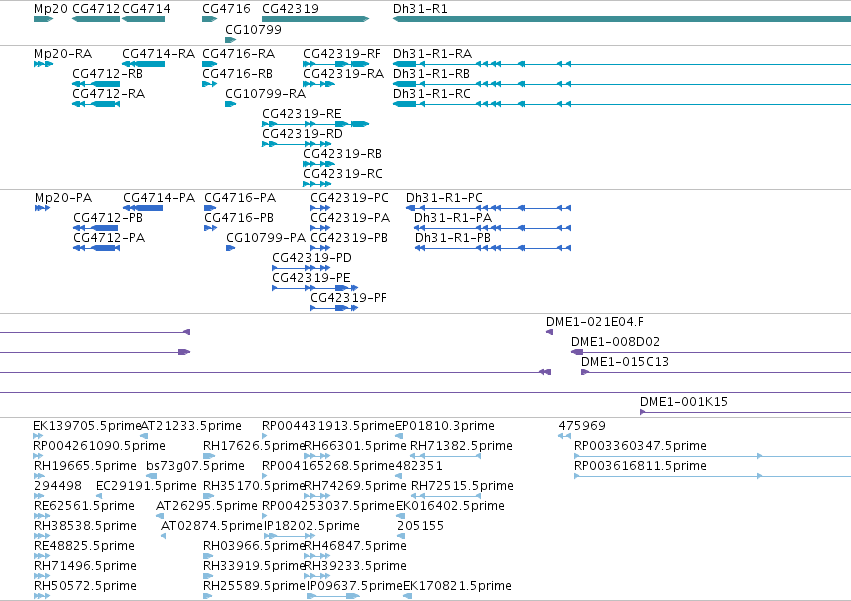
Task: Click EST EK139705.5prime
Action: pyautogui.click(x=87, y=426)
